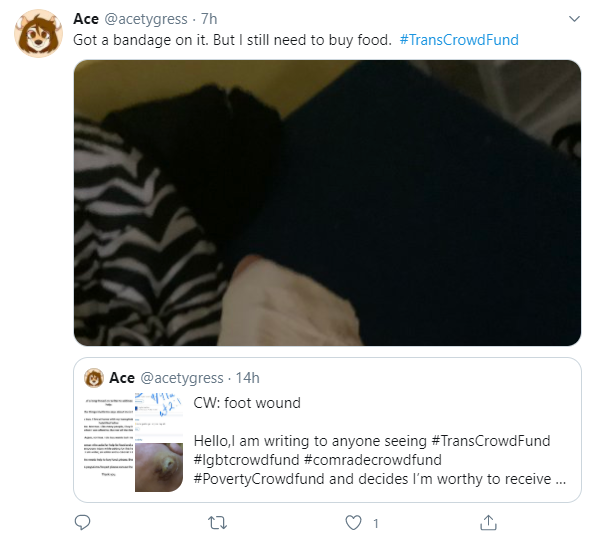The image size is (594, 540).
Task: Open the small avatar in the quoted tweet
Action: pyautogui.click(x=94, y=378)
